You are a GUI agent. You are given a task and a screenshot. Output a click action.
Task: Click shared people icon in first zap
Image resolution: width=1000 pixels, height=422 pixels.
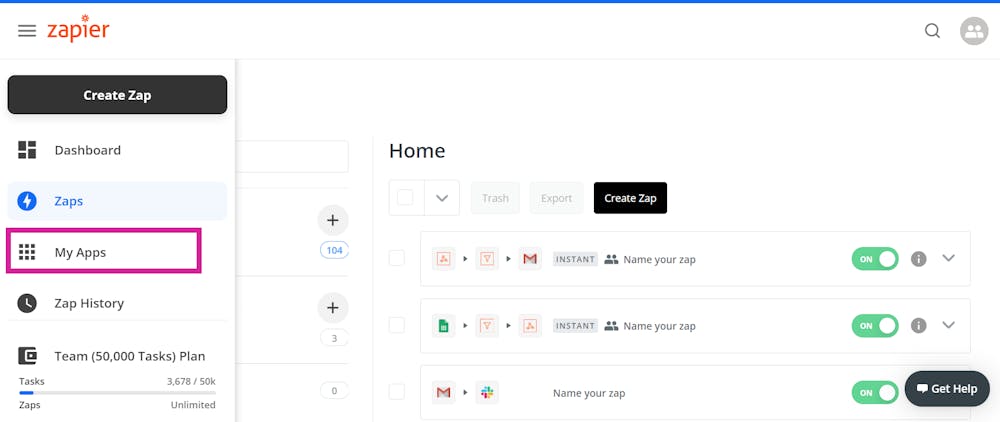point(611,259)
